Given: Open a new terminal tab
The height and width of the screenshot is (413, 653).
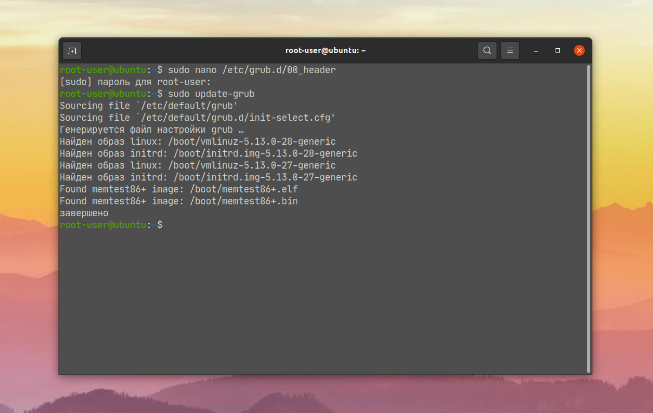Looking at the screenshot, I should click(72, 51).
